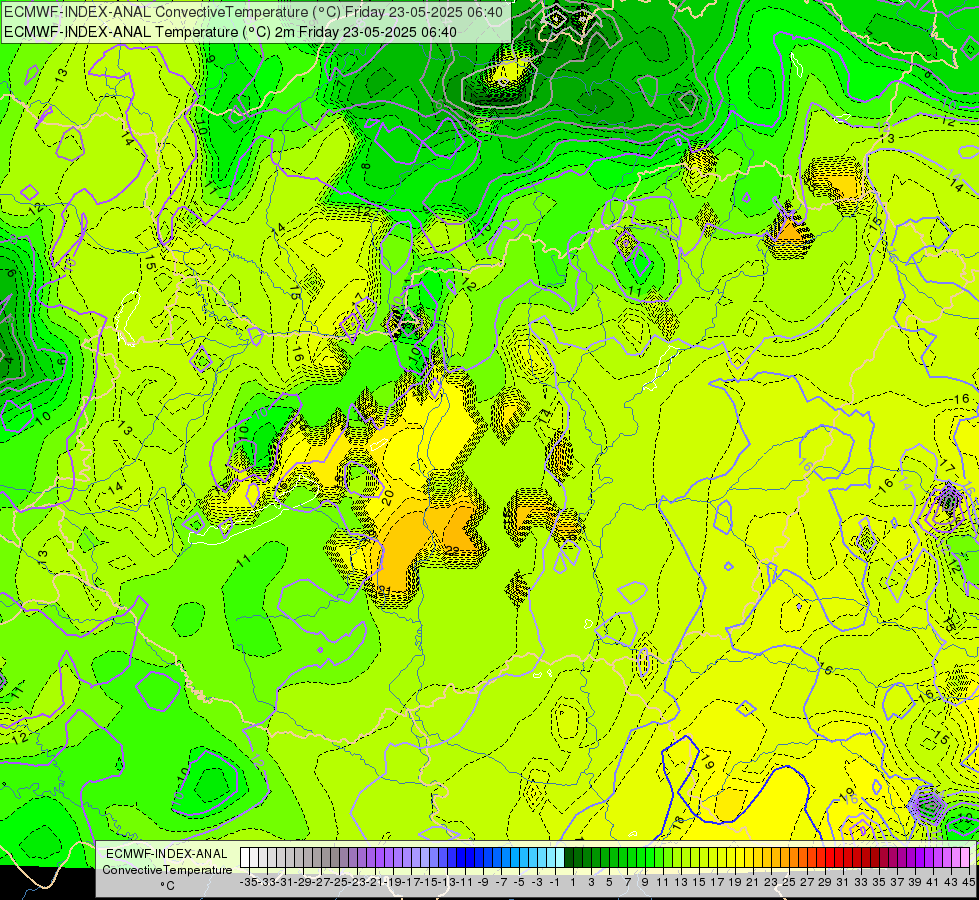Pick the yellow legend swatch above 19

tap(731, 858)
